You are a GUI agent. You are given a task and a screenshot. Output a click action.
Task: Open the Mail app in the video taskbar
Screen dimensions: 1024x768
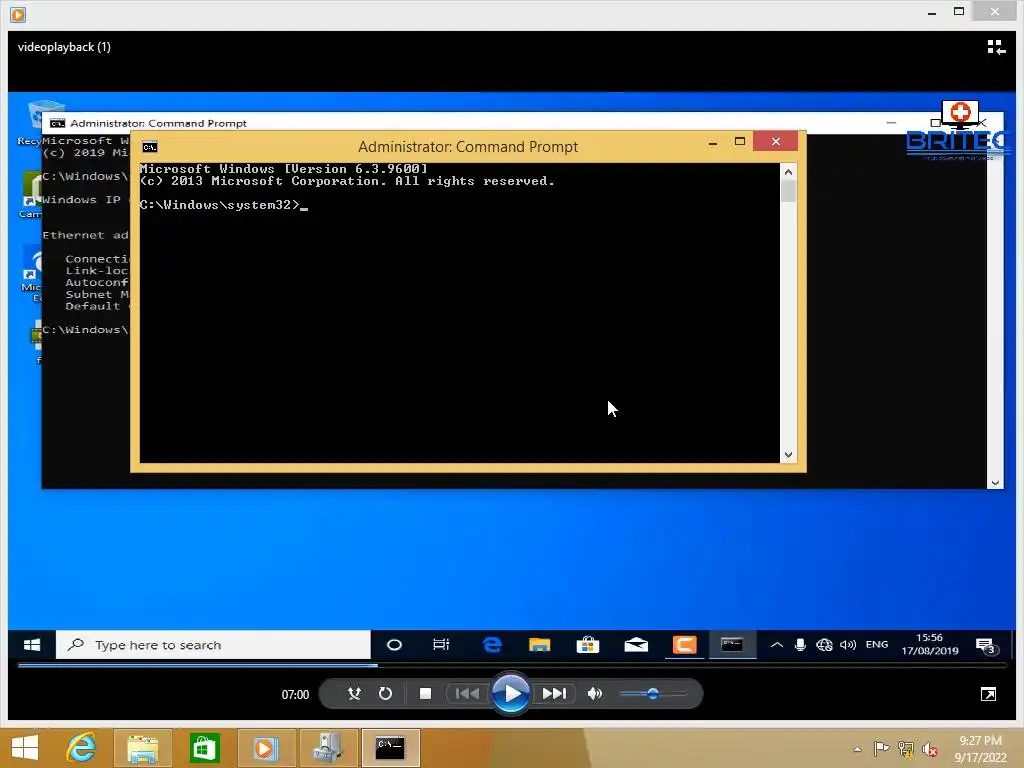636,645
